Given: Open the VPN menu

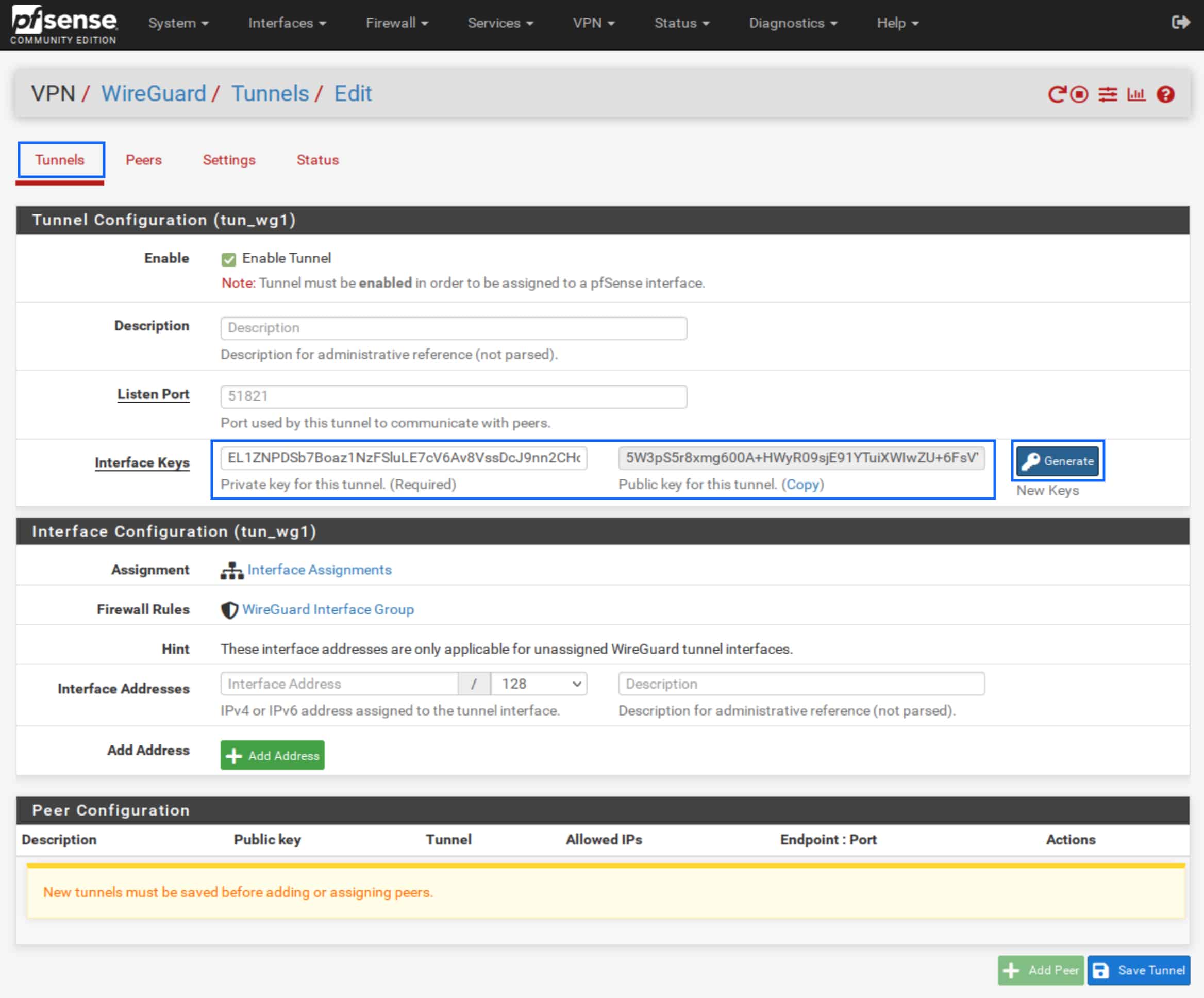Looking at the screenshot, I should (593, 23).
